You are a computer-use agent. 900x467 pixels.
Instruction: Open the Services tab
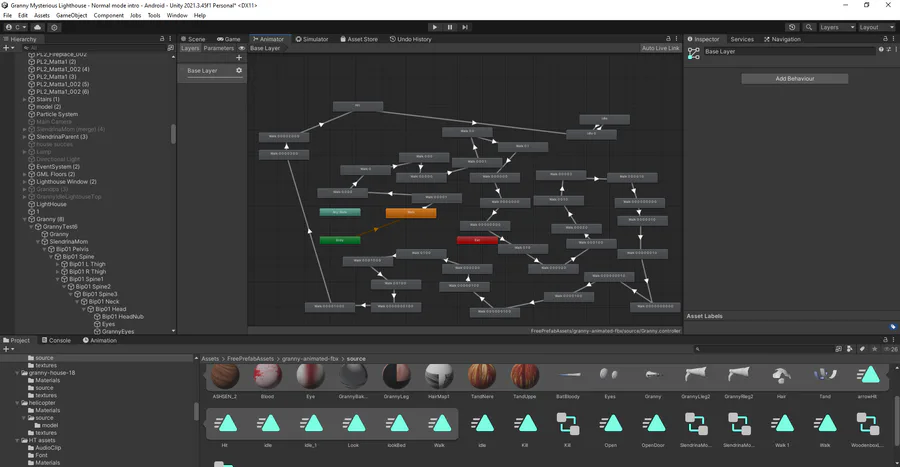point(742,39)
